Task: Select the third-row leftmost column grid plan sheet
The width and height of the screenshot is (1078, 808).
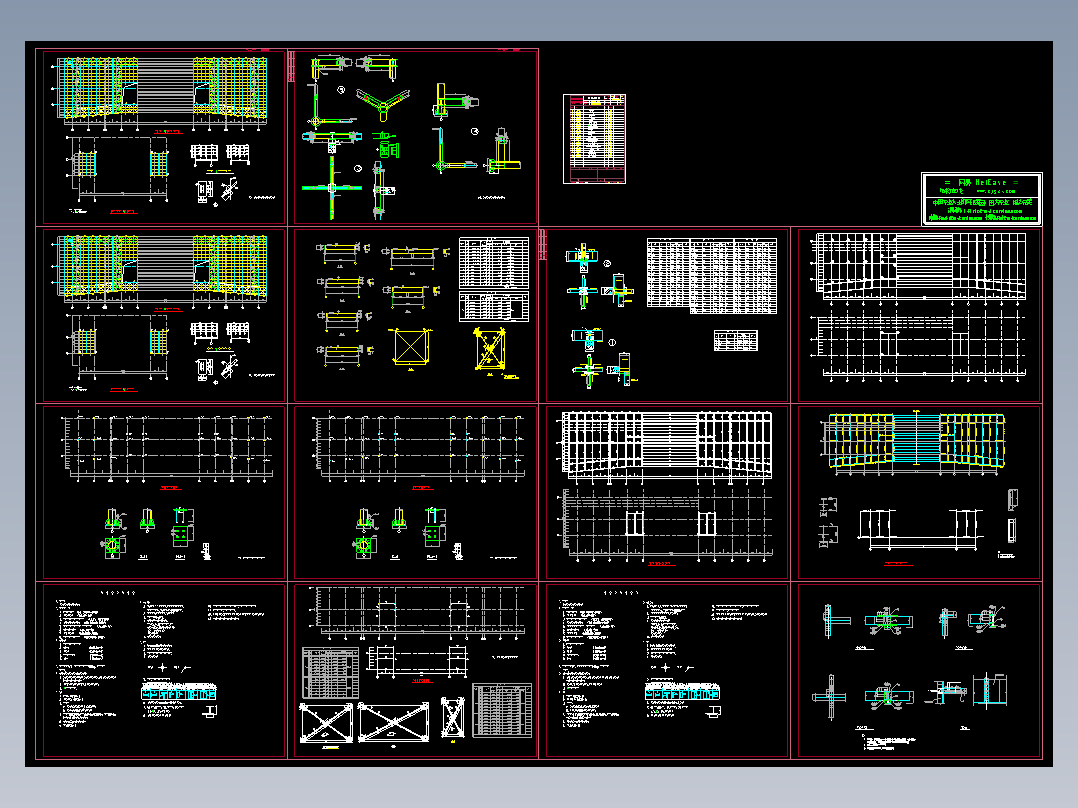Action: [164, 492]
